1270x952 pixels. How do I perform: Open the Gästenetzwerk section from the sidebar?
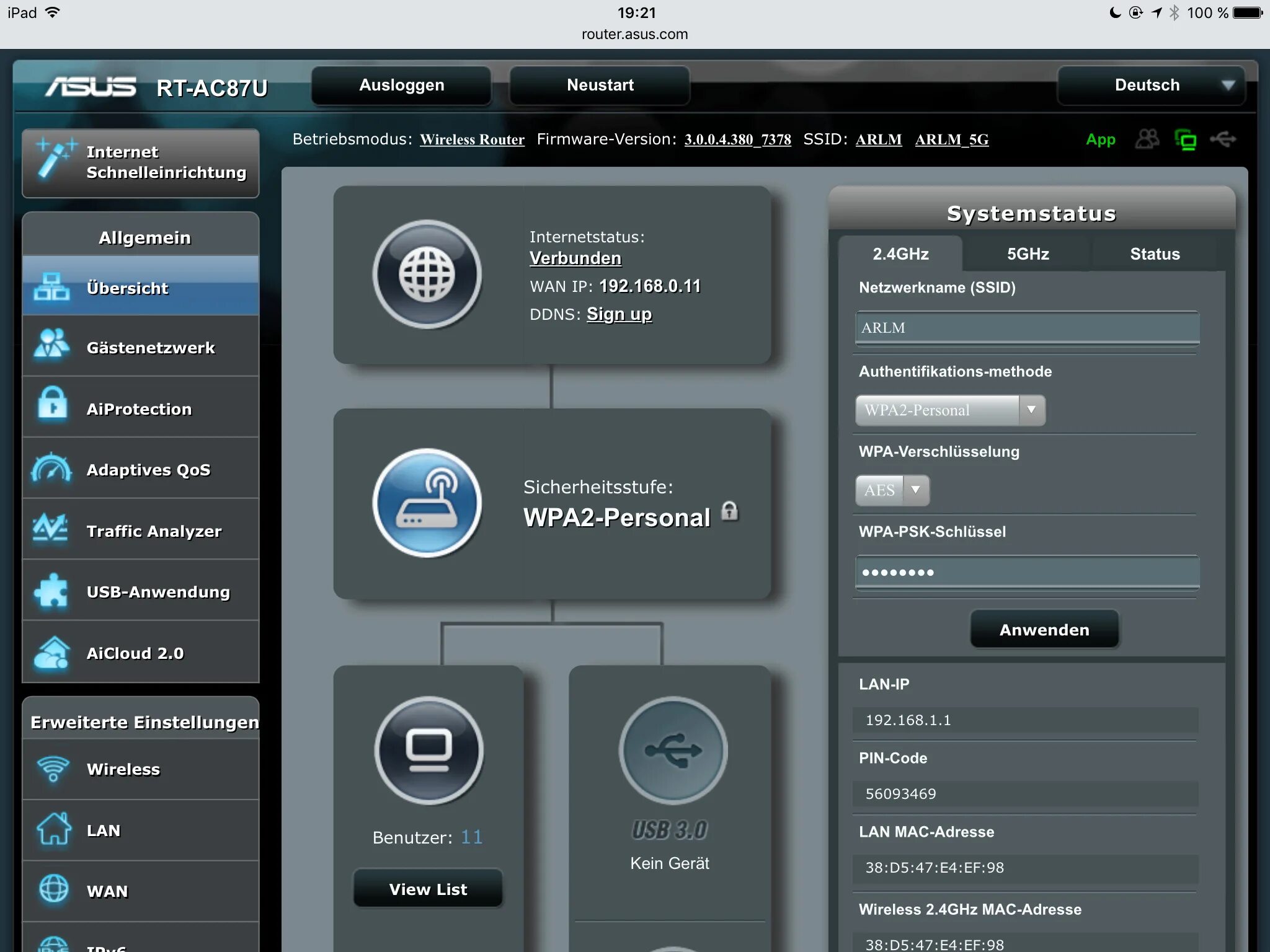coord(151,348)
